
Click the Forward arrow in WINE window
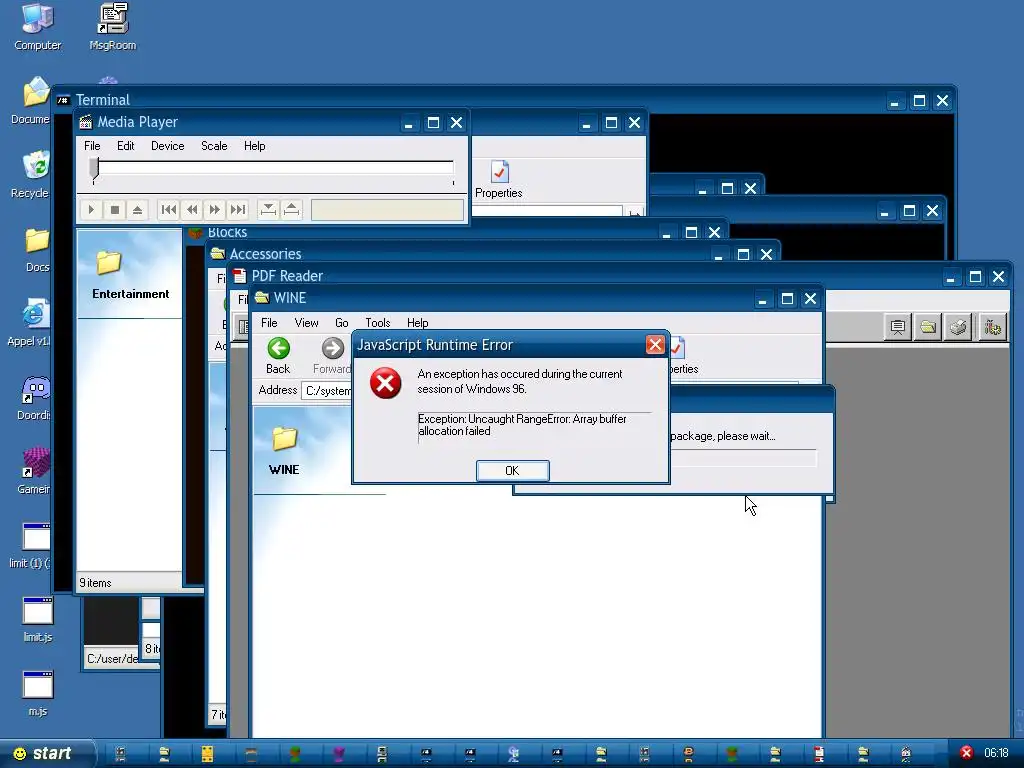[x=332, y=349]
